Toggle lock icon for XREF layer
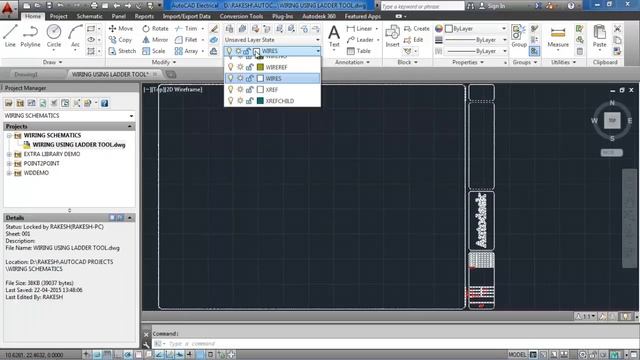 pyautogui.click(x=249, y=89)
